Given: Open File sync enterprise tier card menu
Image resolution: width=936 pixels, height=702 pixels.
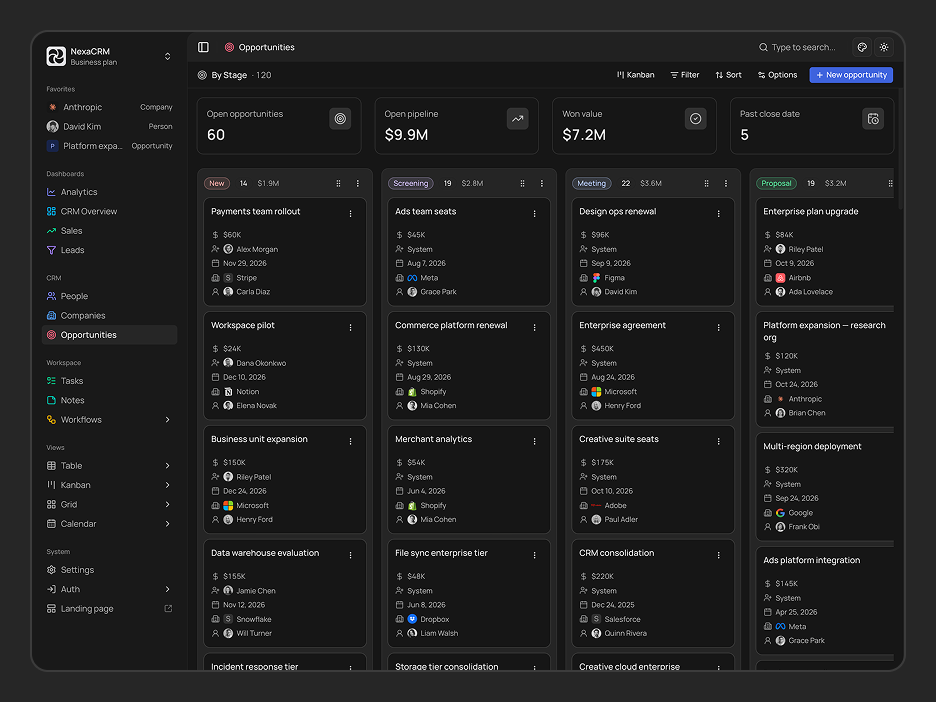Looking at the screenshot, I should click(x=534, y=556).
